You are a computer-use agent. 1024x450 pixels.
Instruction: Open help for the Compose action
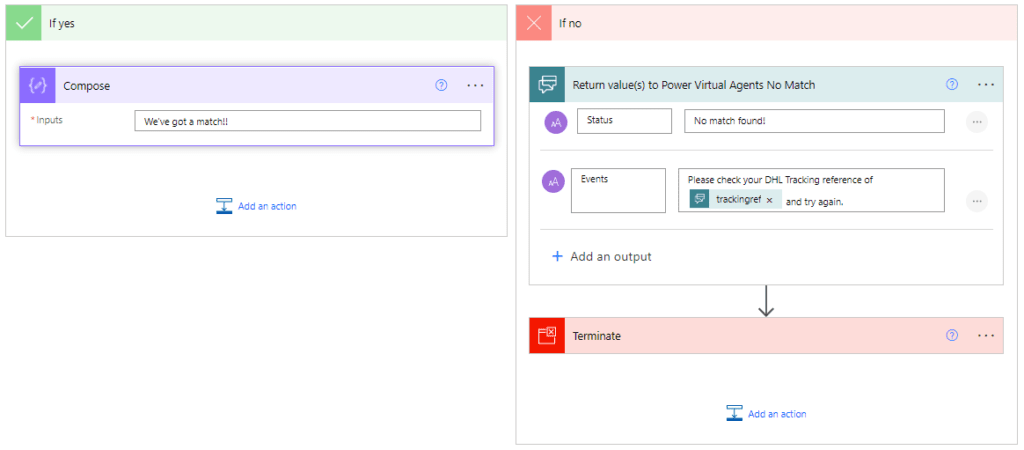[441, 86]
